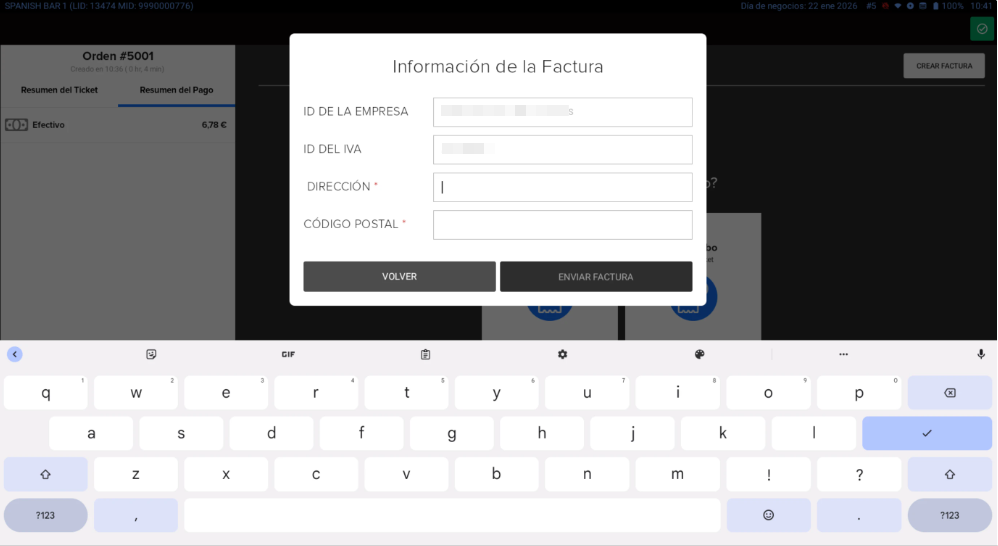Click the SPANISH BAR 1 location header
Image resolution: width=998 pixels, height=546 pixels.
click(99, 6)
